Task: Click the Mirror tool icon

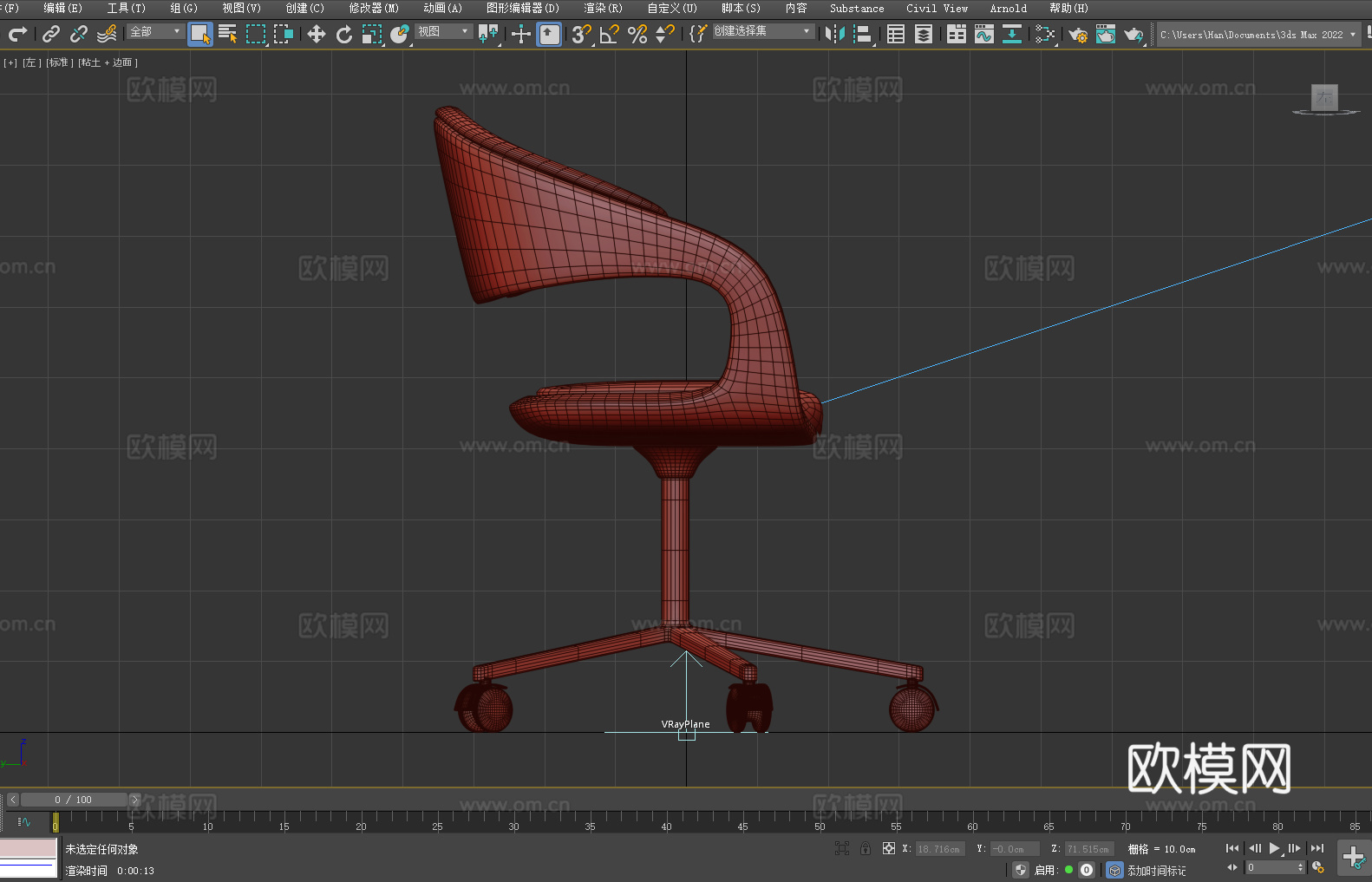Action: 835,34
